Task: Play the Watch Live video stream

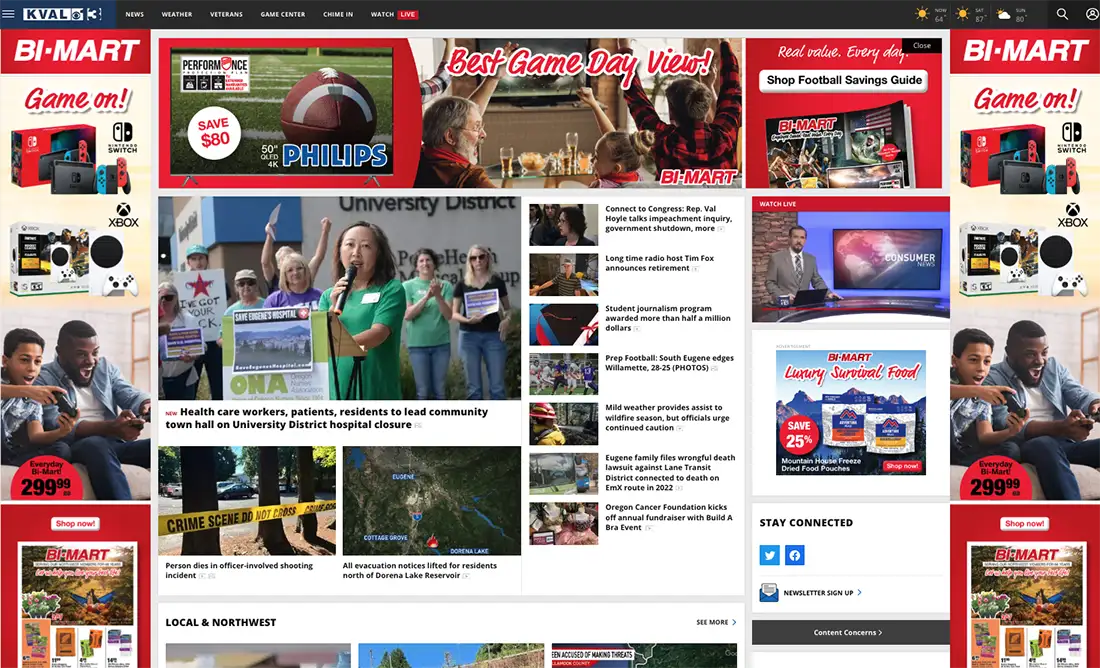Action: tap(850, 267)
